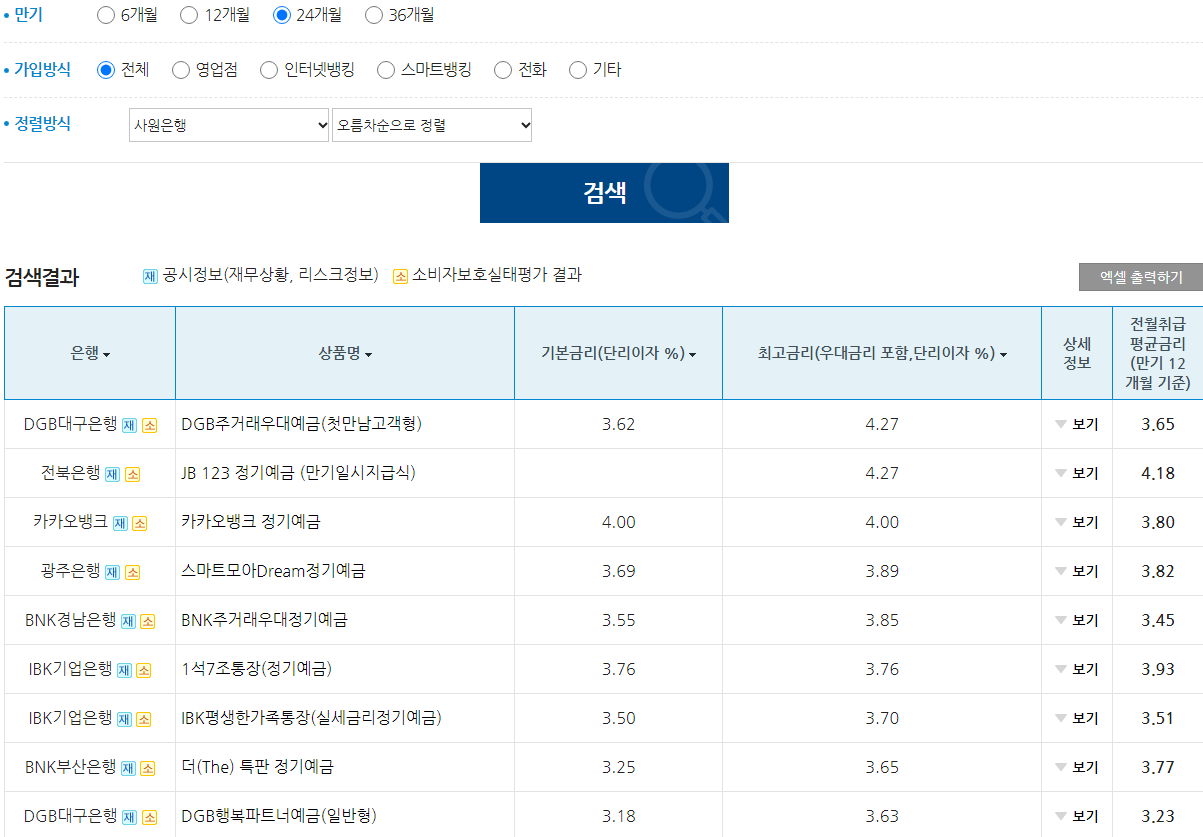Select 인터넷뱅킹 radio button
Viewport: 1203px width, 837px height.
tap(269, 70)
